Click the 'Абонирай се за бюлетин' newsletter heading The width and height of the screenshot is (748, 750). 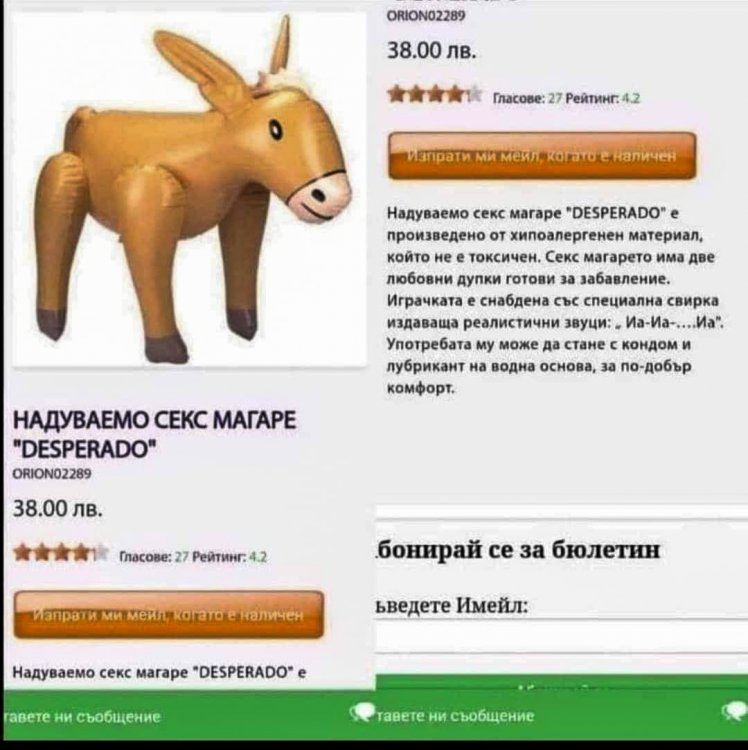click(518, 550)
